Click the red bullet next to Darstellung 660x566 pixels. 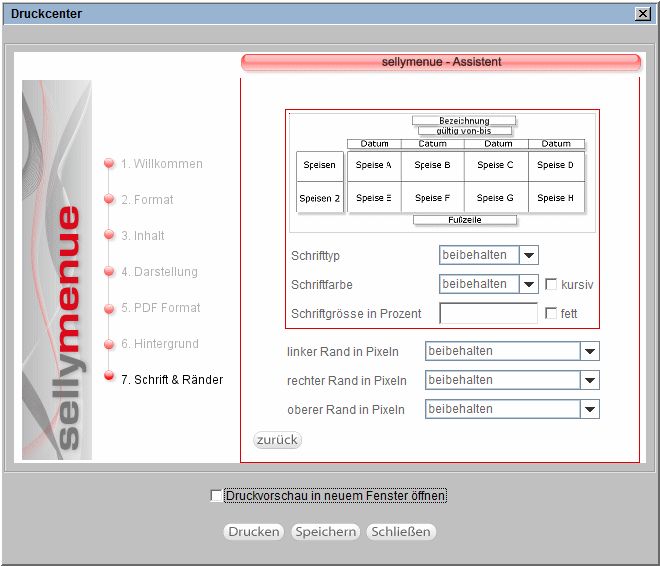coord(109,272)
